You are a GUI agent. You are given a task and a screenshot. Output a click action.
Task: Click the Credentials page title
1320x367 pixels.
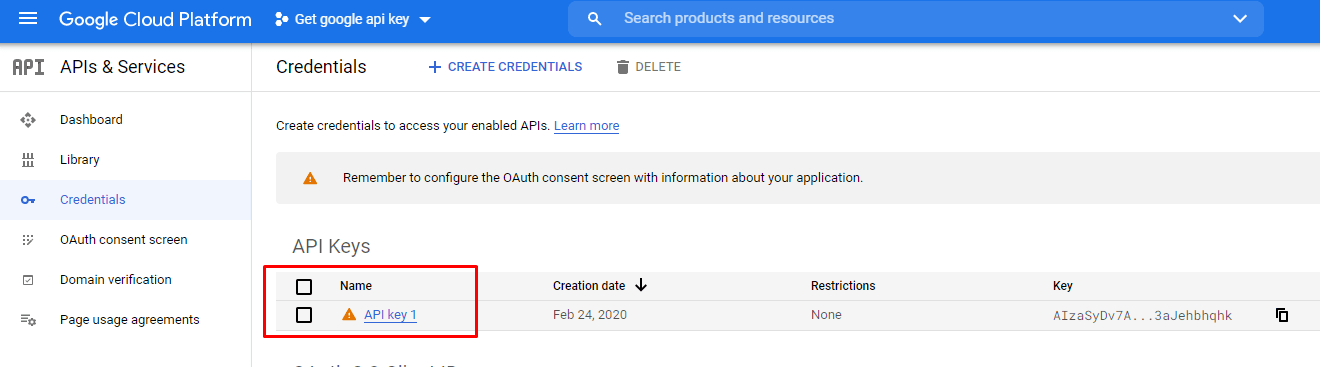(x=321, y=67)
